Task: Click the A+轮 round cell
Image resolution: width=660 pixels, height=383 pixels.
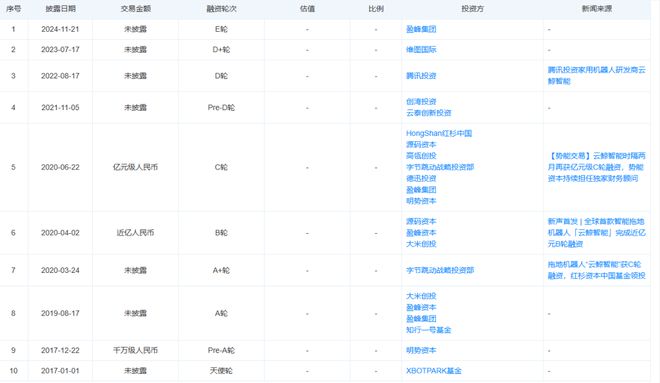Action: [221, 270]
